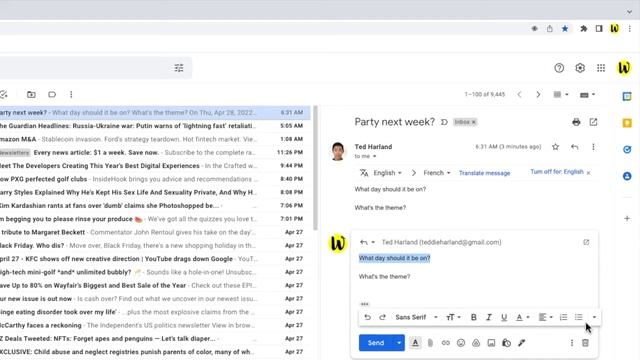Click Turn off for: English link

point(557,172)
